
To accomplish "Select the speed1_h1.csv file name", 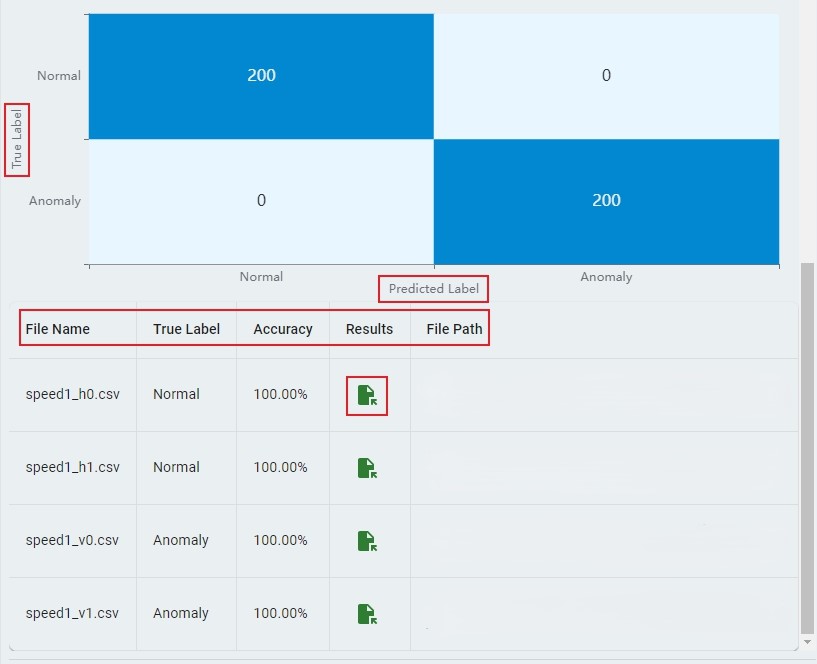I will pos(72,468).
